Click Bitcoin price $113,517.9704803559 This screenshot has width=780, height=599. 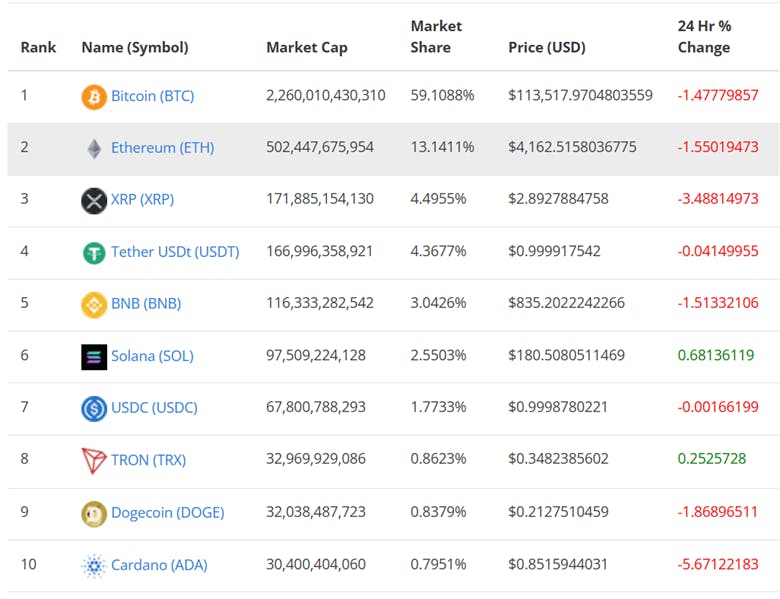pos(581,96)
